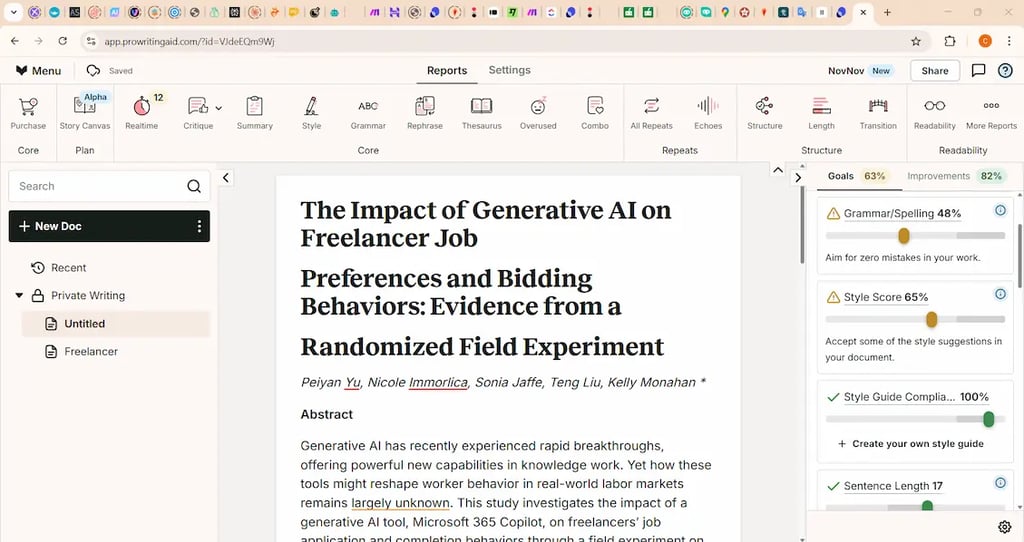The image size is (1024, 542).
Task: Open browser extensions puzzle icon
Action: point(950,41)
